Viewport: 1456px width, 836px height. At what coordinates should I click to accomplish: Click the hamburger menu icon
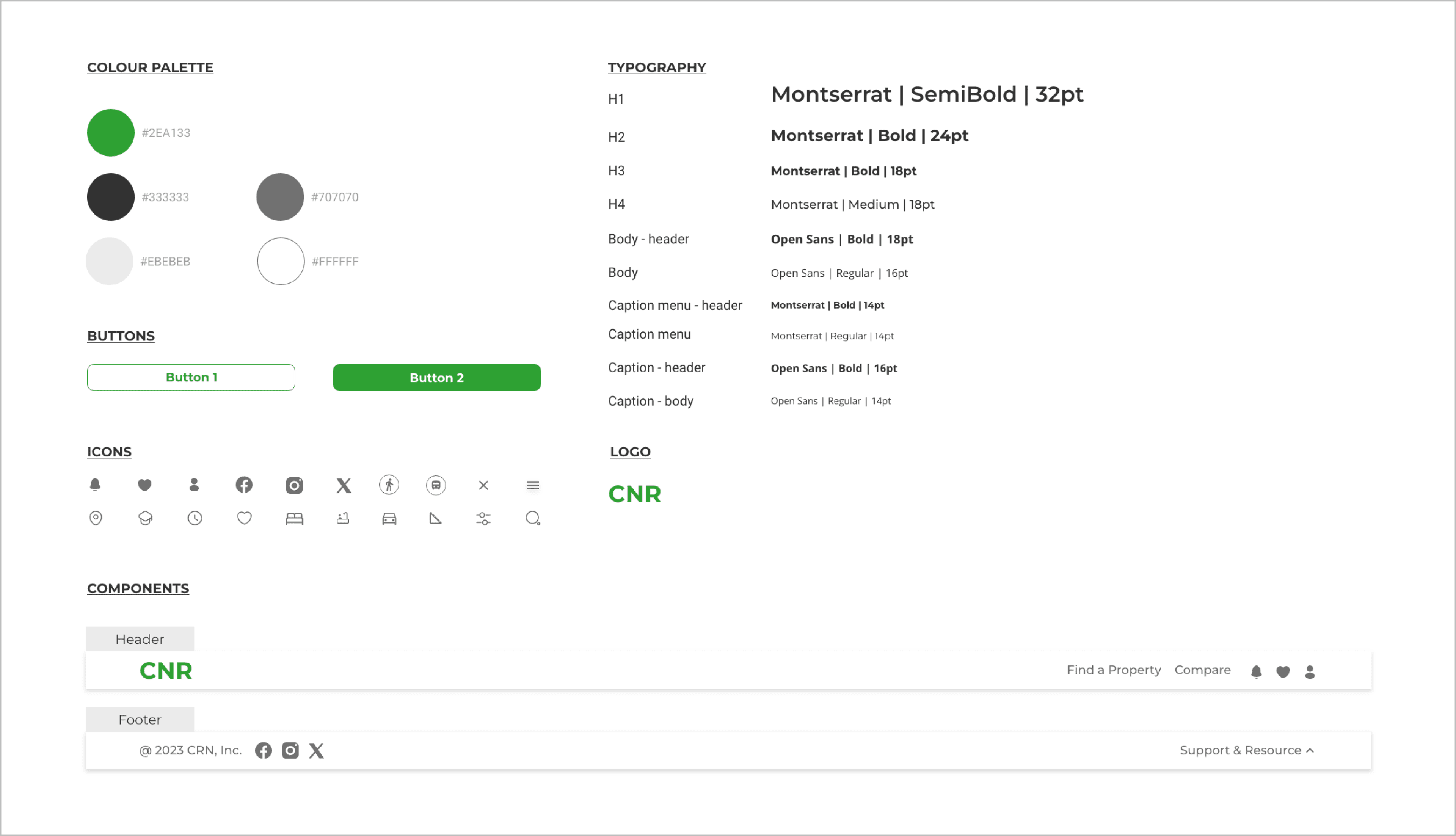click(533, 486)
